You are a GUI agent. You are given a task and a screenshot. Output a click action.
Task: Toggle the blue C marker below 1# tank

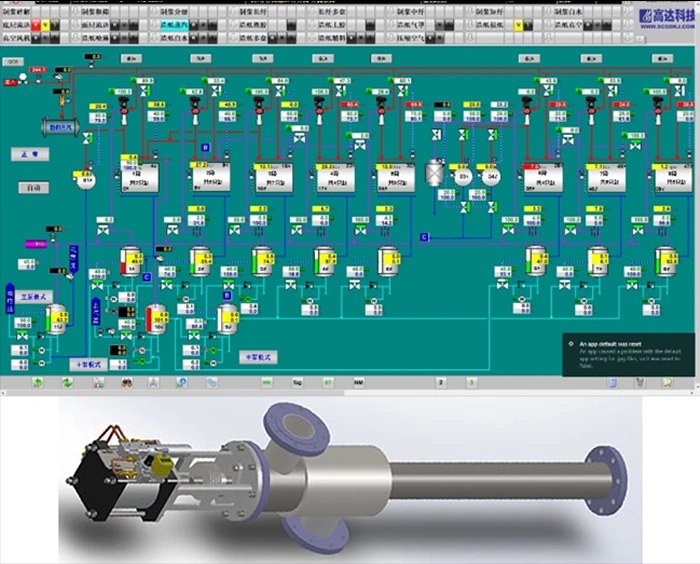pos(146,277)
